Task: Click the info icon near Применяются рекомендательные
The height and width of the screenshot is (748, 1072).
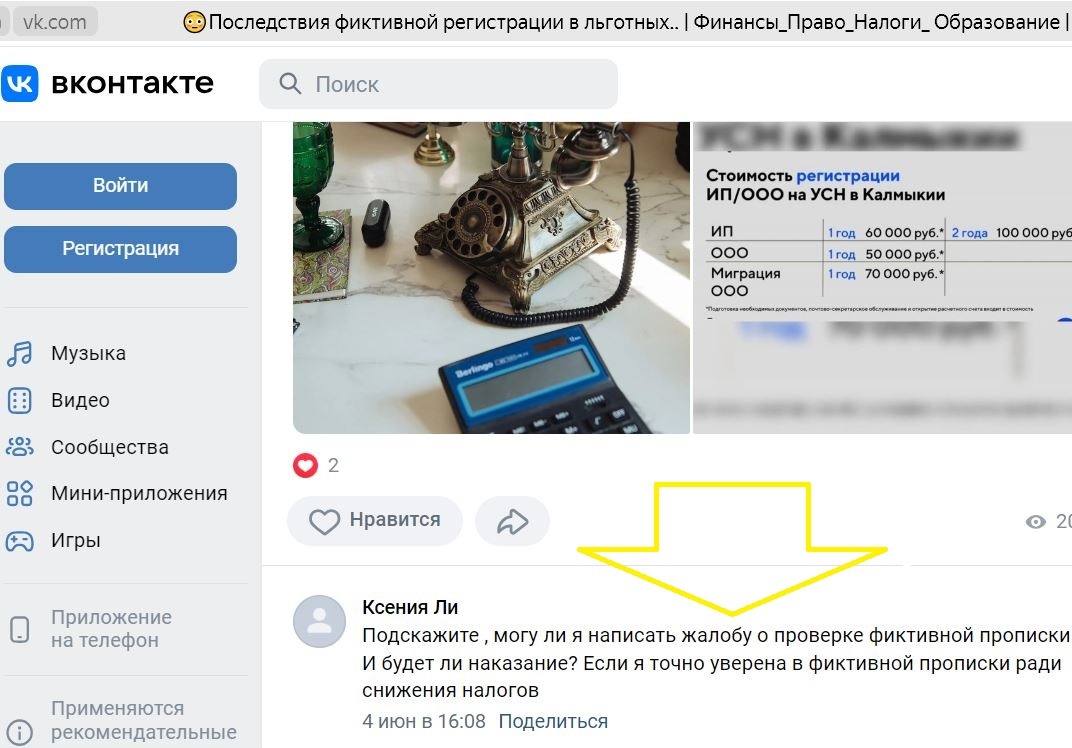Action: coord(19,732)
